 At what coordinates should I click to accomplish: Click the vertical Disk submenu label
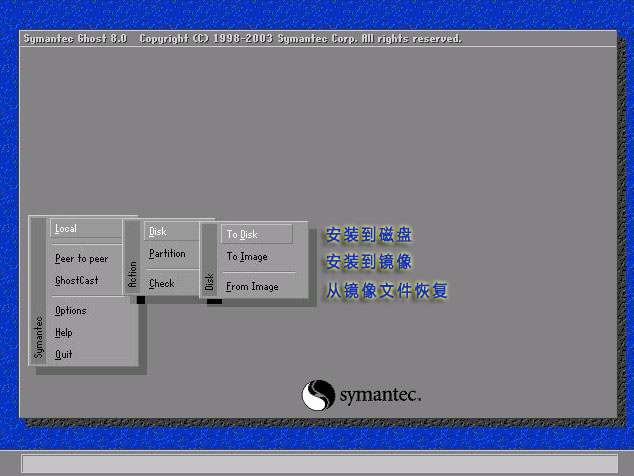pyautogui.click(x=210, y=282)
